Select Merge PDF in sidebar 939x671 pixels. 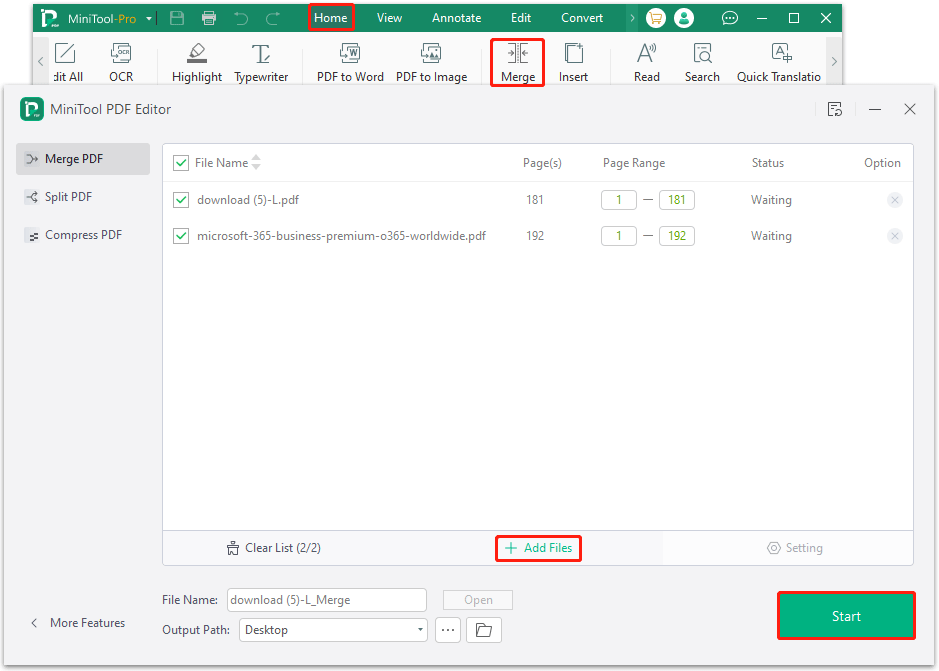[x=83, y=159]
